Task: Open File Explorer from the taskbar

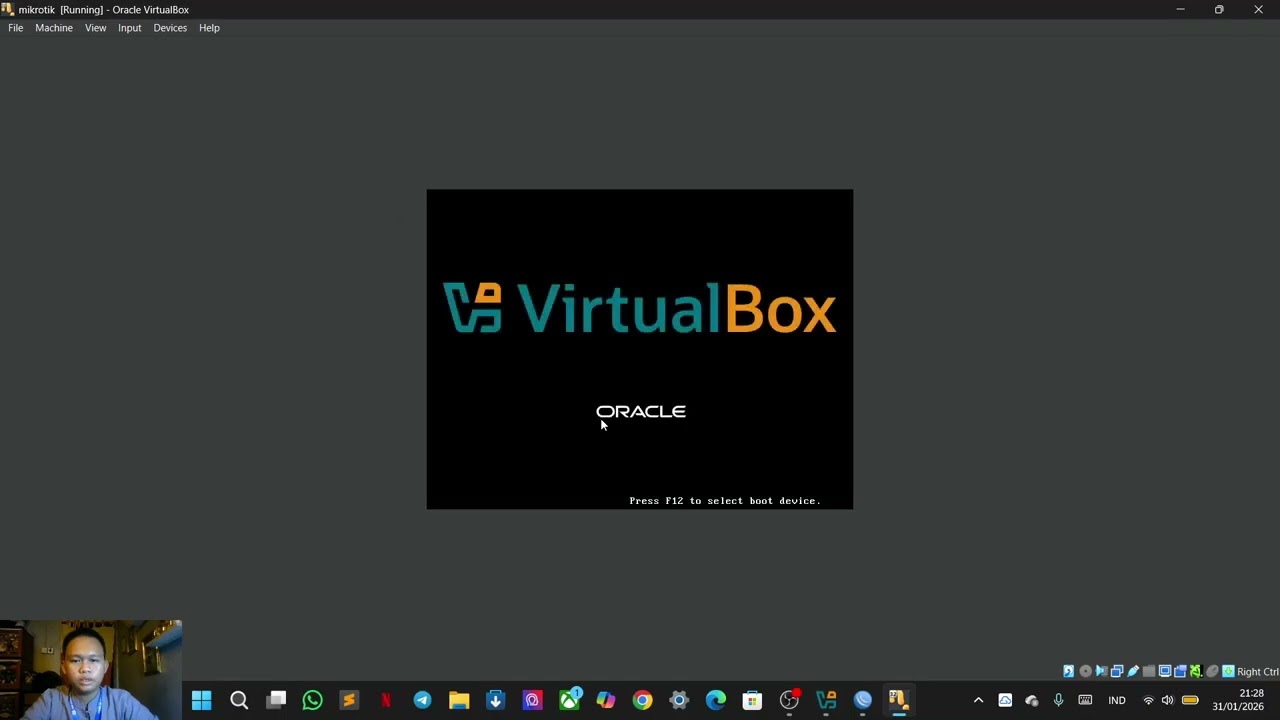Action: pos(459,700)
